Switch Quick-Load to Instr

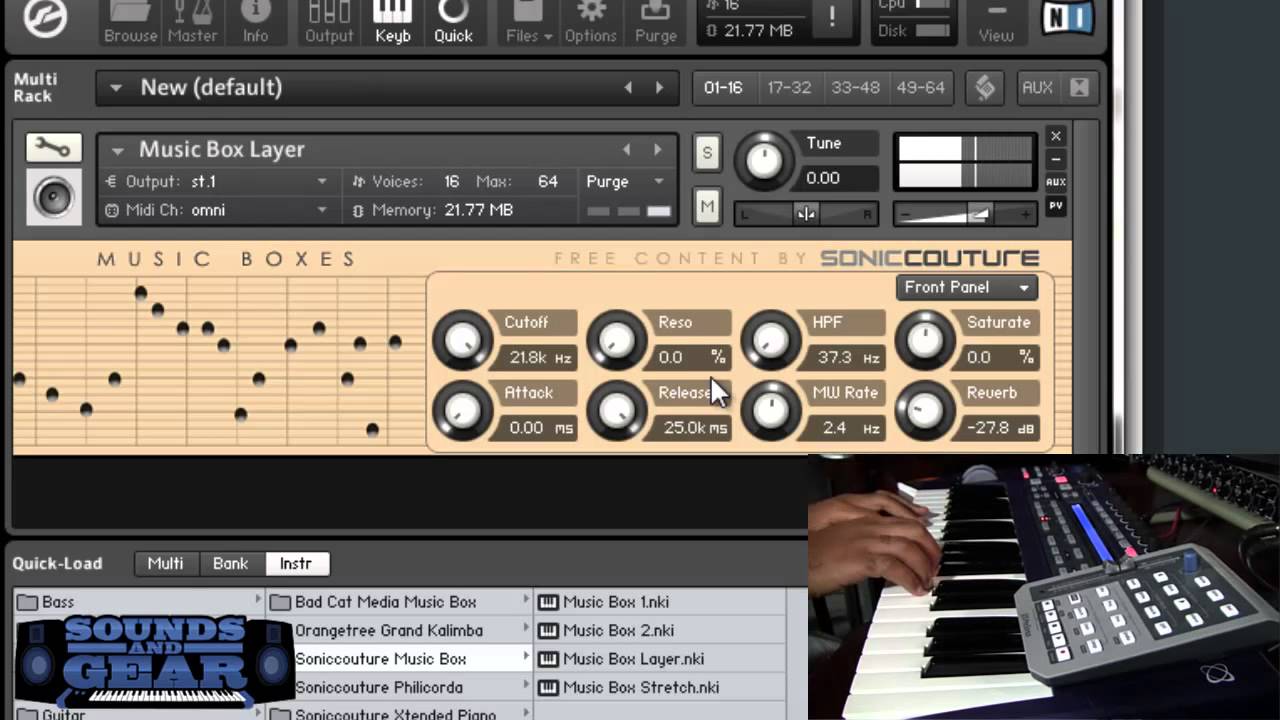click(x=296, y=564)
